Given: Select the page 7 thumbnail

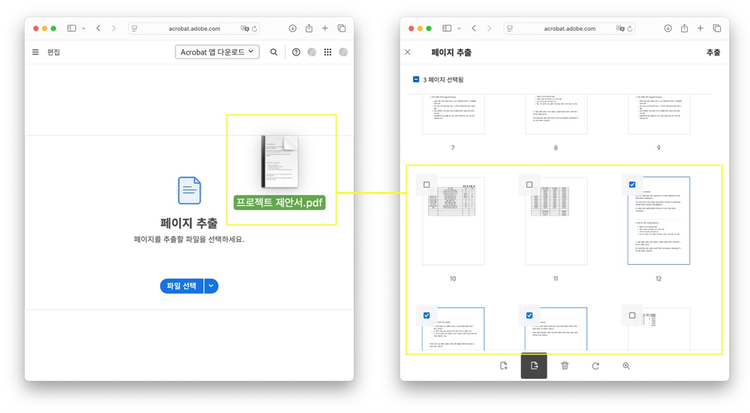Looking at the screenshot, I should (x=453, y=114).
